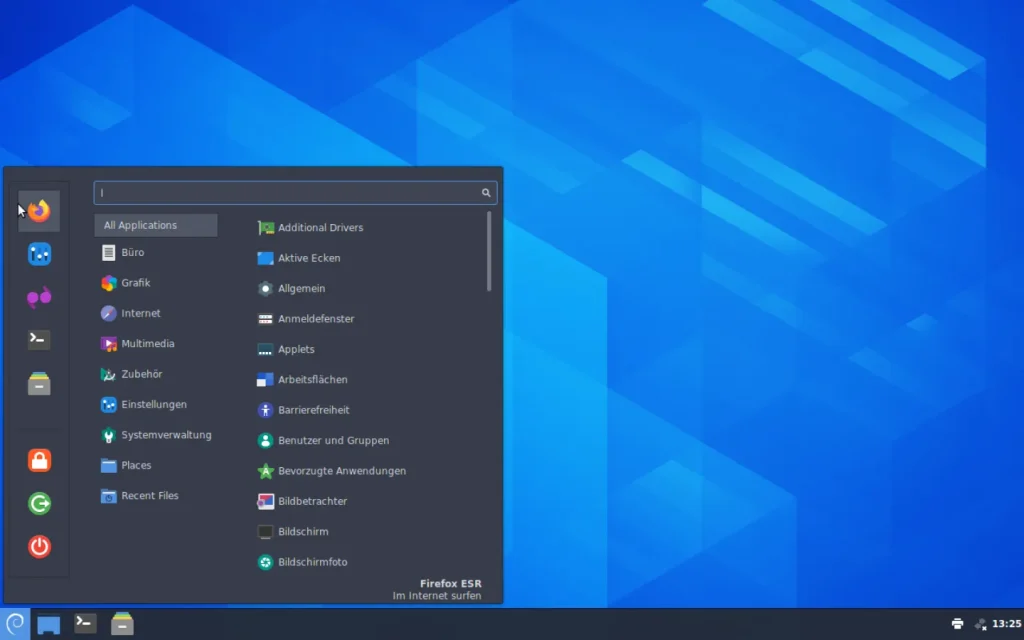
Task: Launch Additional Drivers application
Action: click(x=320, y=228)
